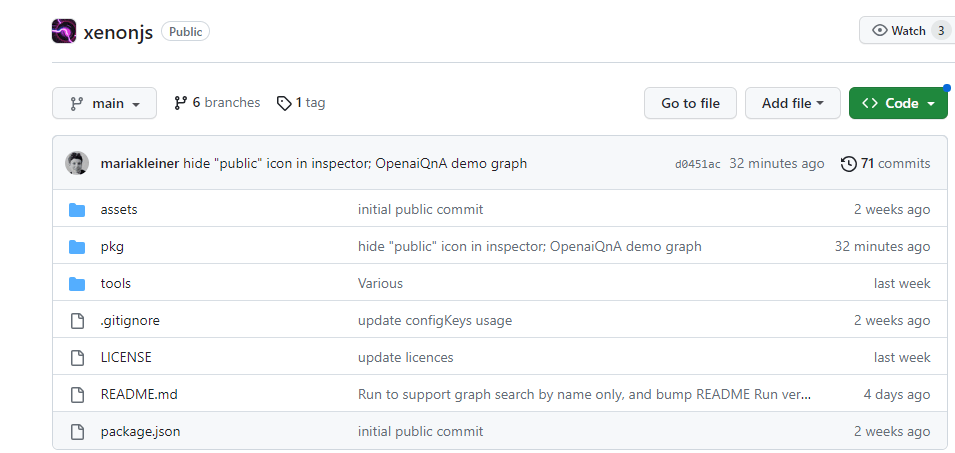955x453 pixels.
Task: Click the tag icon beside 1 tag
Action: (x=284, y=103)
